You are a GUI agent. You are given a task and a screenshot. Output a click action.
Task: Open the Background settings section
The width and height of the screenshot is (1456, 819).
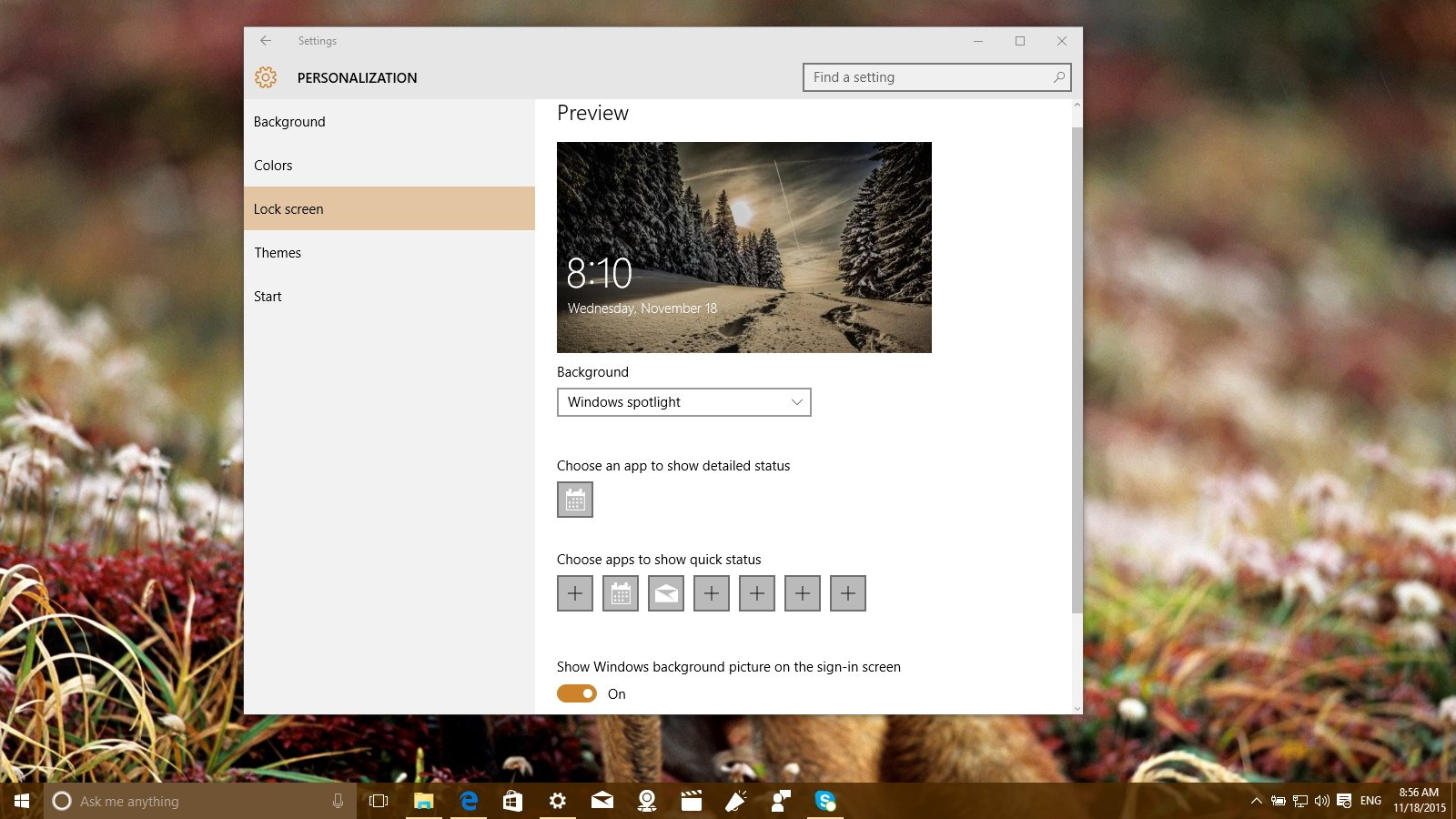[x=289, y=122]
